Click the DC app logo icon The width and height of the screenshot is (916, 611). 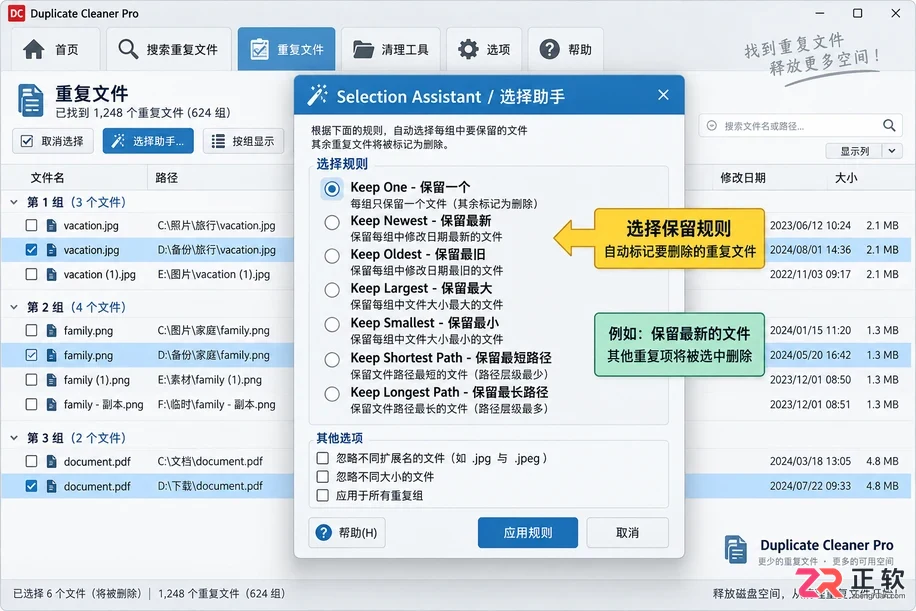click(x=16, y=13)
